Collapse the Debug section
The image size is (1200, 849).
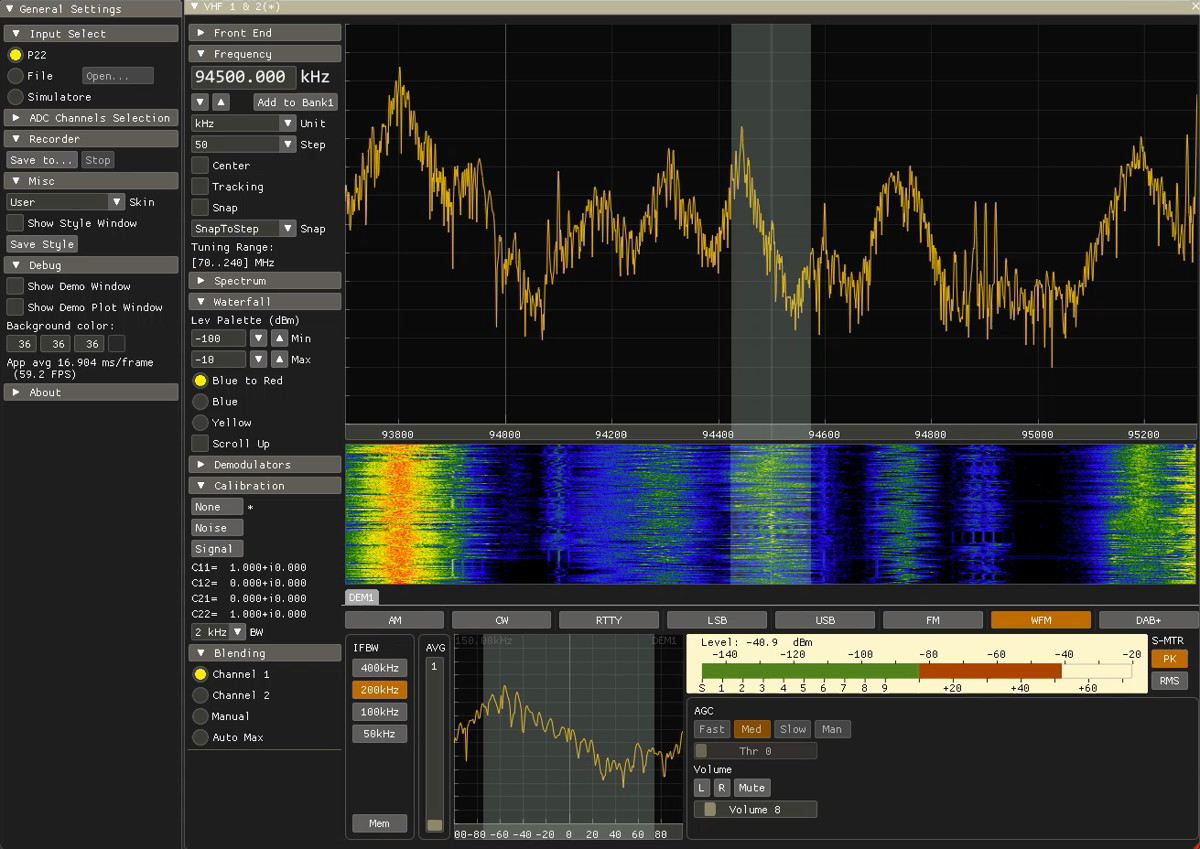pyautogui.click(x=91, y=265)
